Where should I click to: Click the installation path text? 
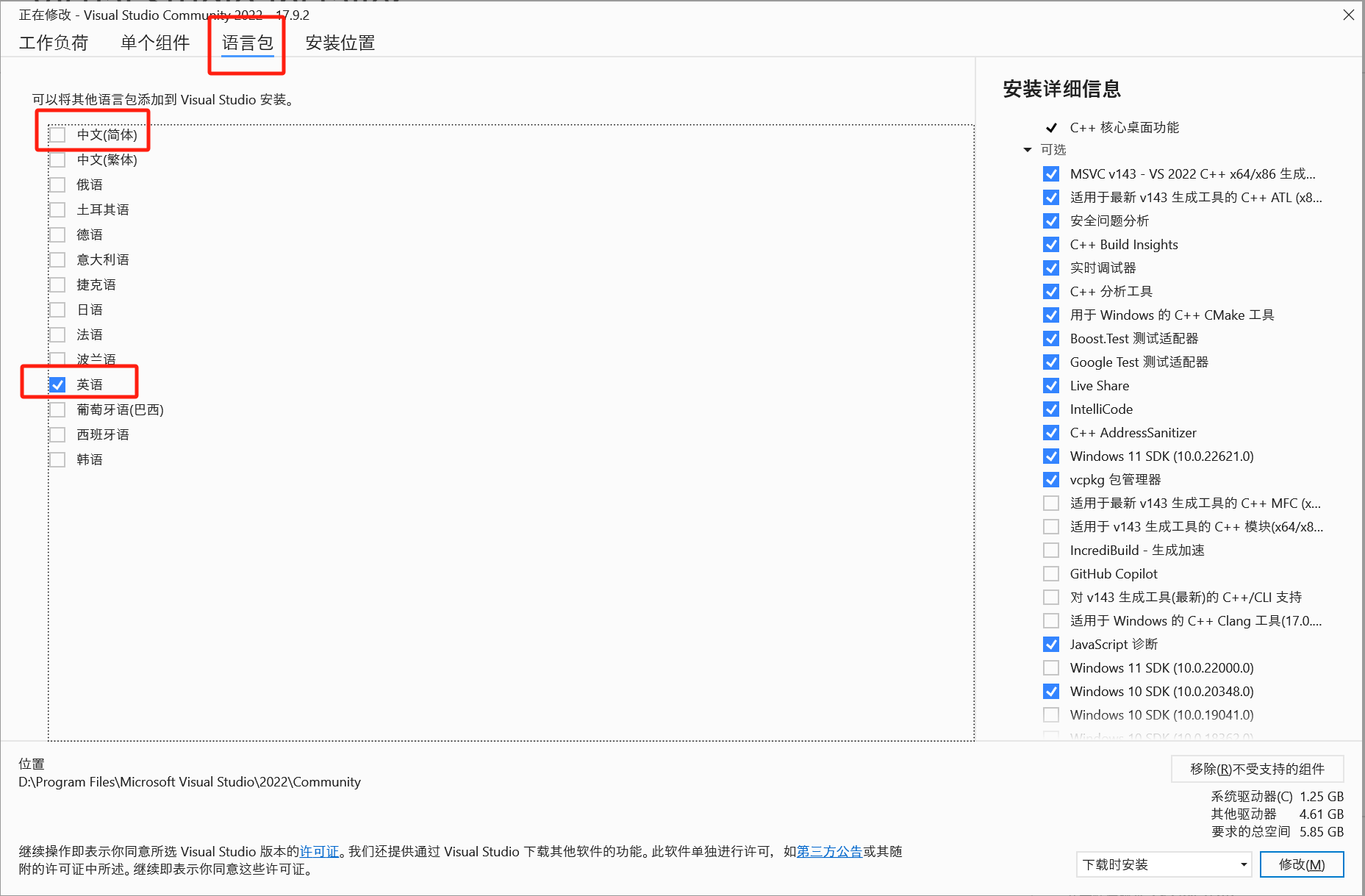click(190, 782)
